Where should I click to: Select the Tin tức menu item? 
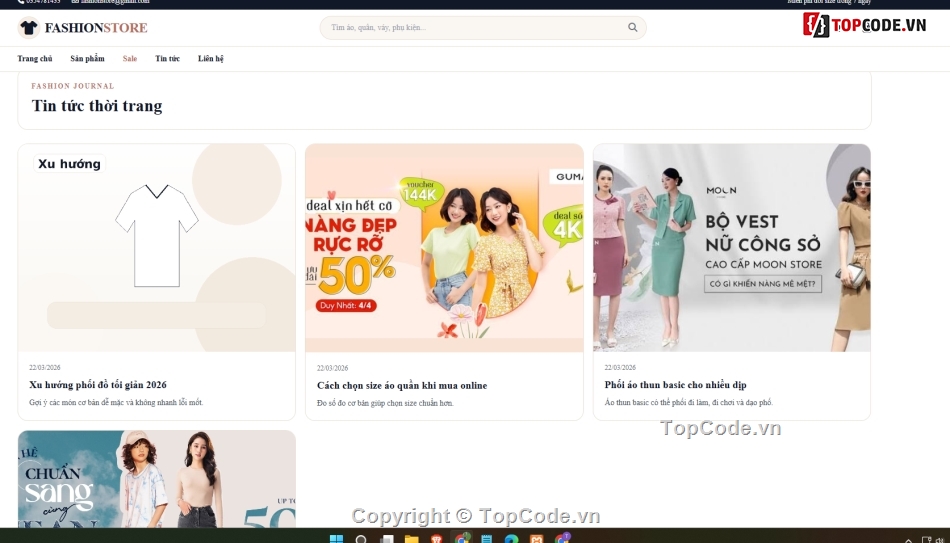[x=167, y=59]
